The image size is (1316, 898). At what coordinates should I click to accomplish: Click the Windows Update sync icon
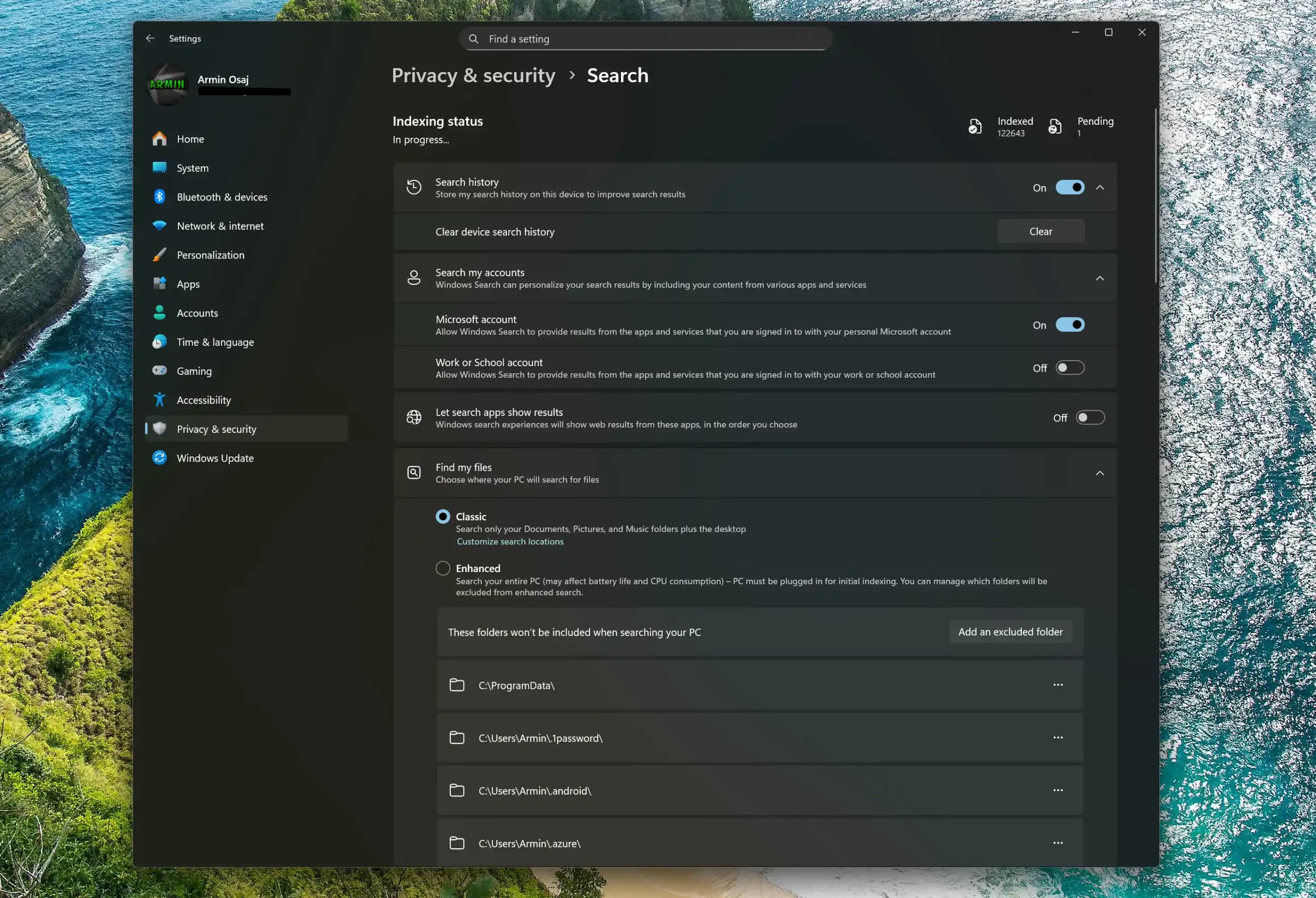point(160,457)
